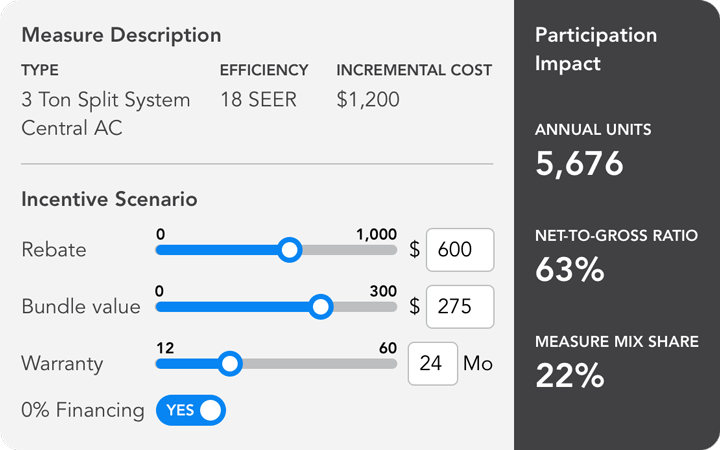
Task: Click the Bundle value slider handle
Action: pyautogui.click(x=321, y=307)
